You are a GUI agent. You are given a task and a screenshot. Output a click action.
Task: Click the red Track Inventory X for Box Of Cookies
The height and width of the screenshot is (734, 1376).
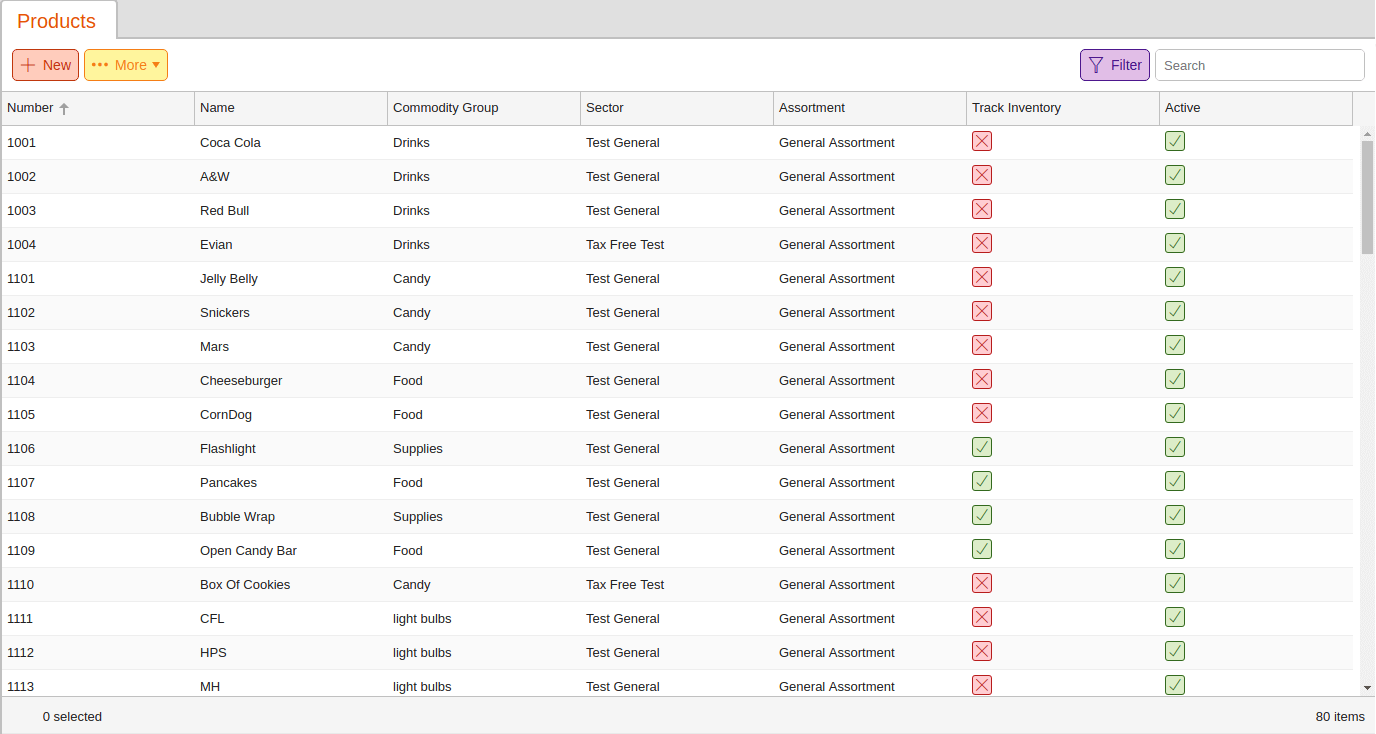pos(981,583)
